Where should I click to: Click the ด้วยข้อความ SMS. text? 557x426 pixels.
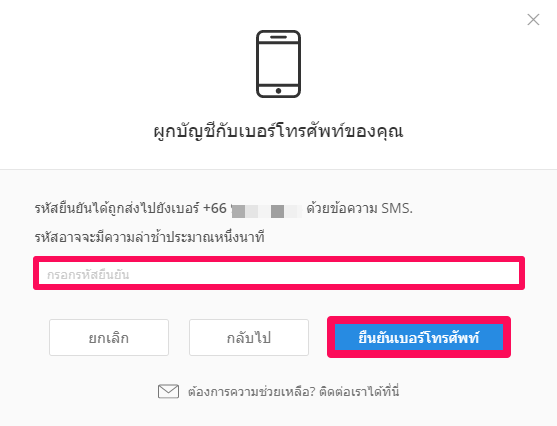[x=359, y=209]
